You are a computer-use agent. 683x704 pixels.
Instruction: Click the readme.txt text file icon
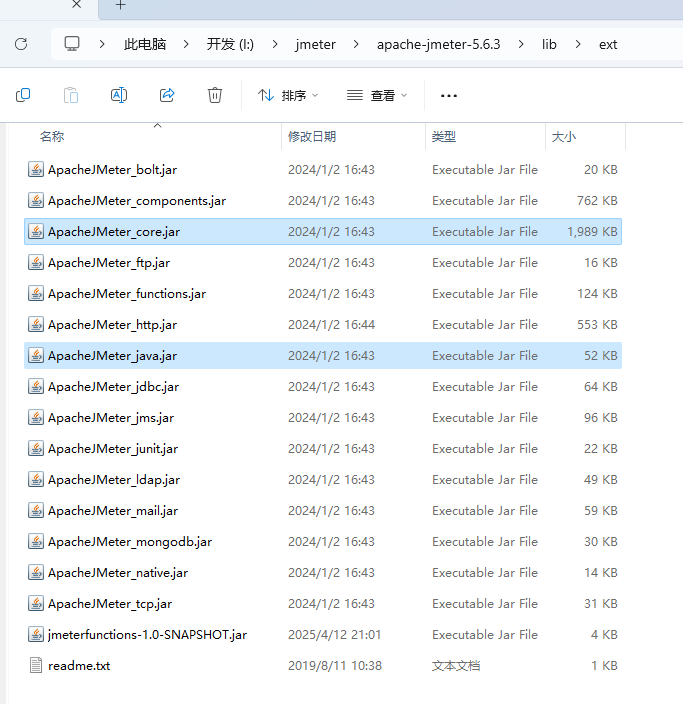coord(36,665)
